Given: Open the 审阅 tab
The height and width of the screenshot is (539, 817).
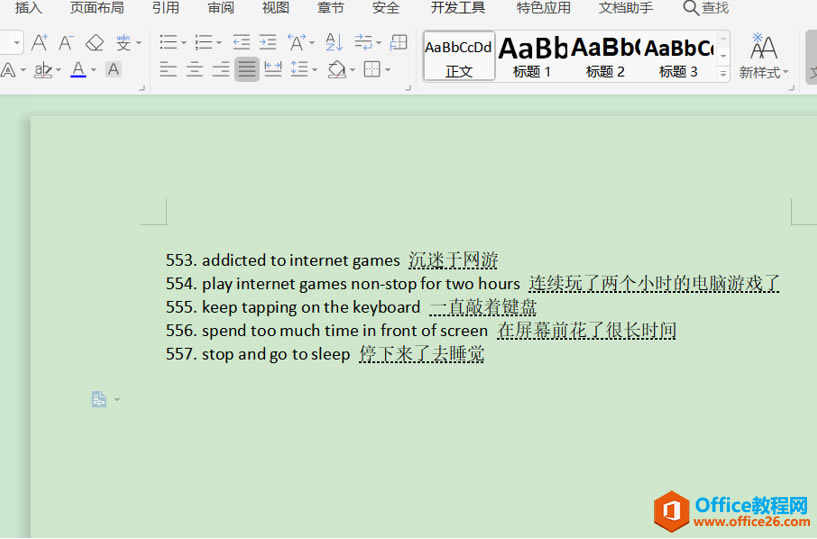Looking at the screenshot, I should pos(221,7).
